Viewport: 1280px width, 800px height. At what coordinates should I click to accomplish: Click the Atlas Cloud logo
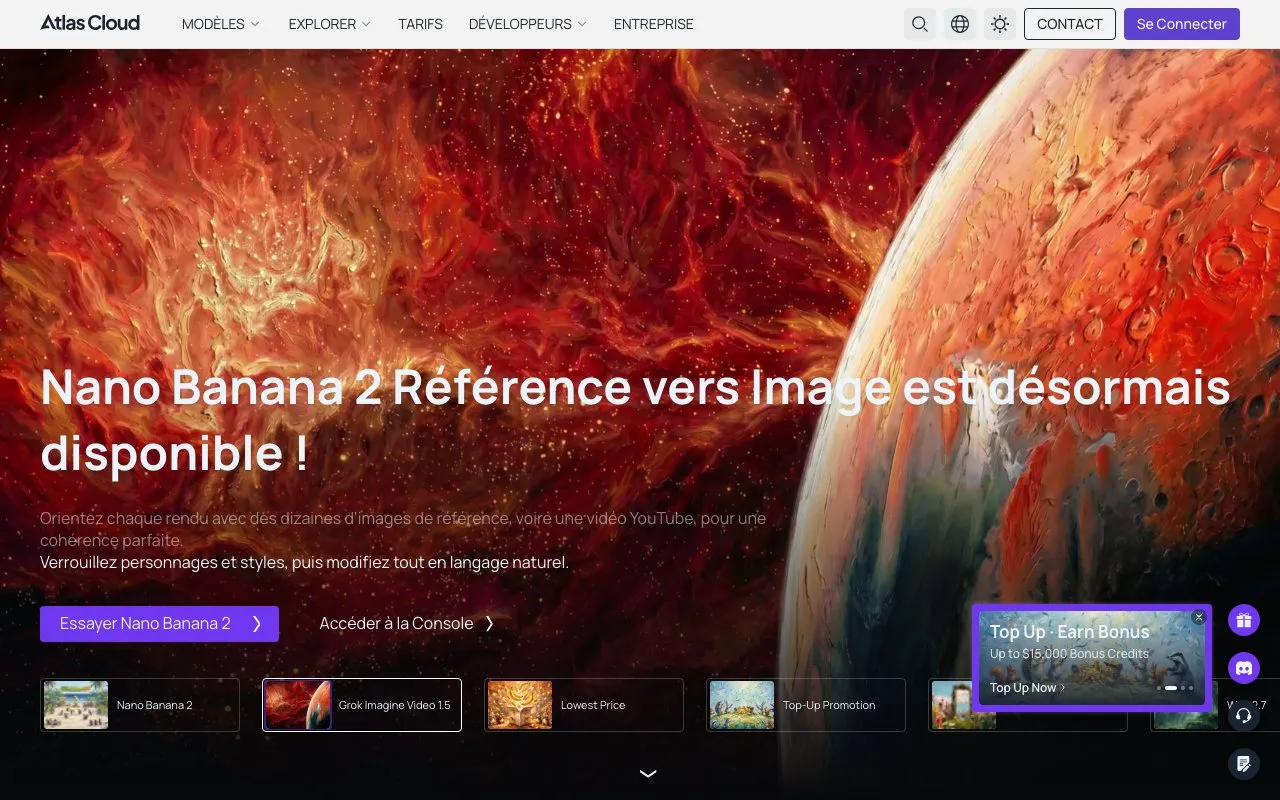[90, 23]
